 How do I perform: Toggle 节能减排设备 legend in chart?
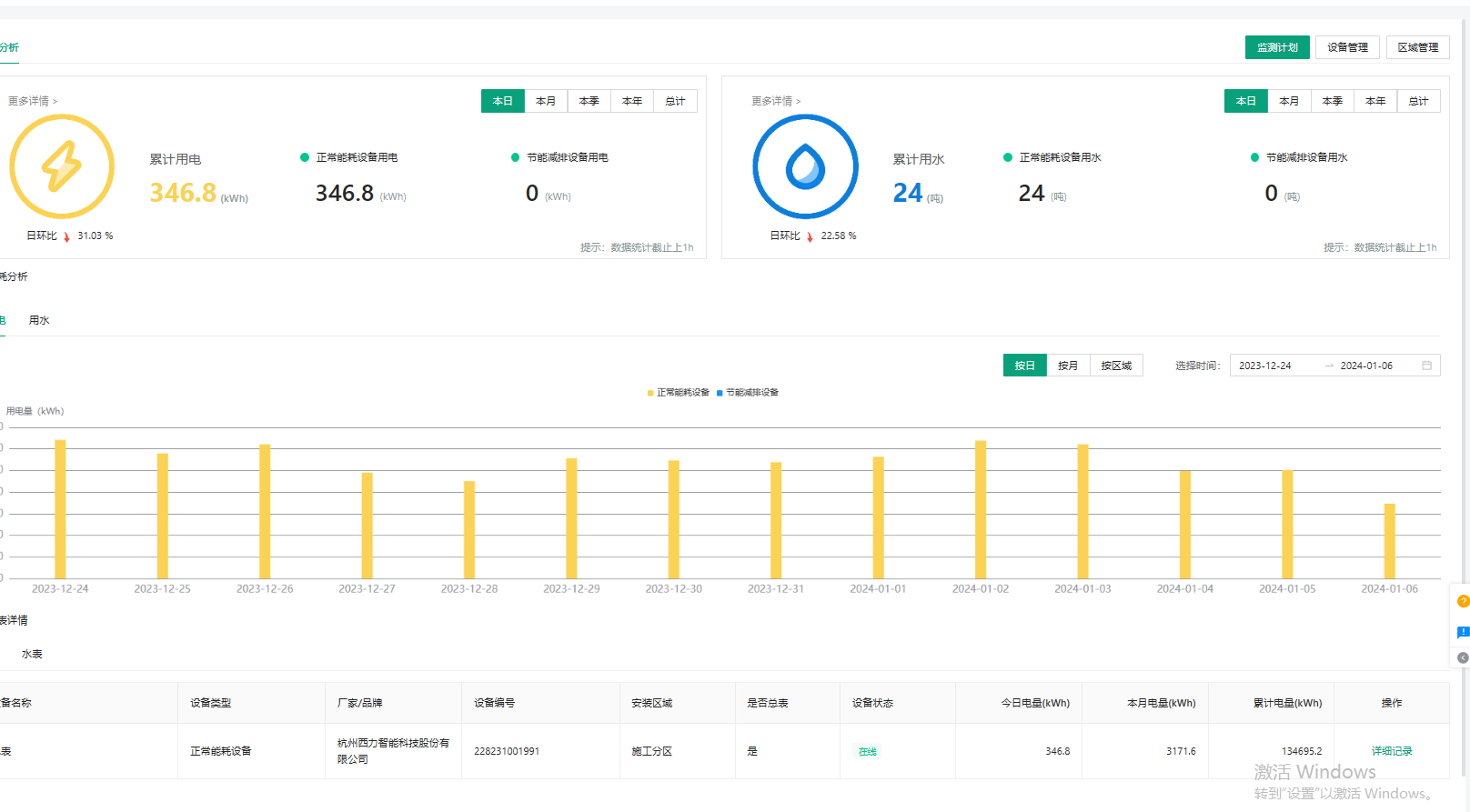pyautogui.click(x=747, y=393)
